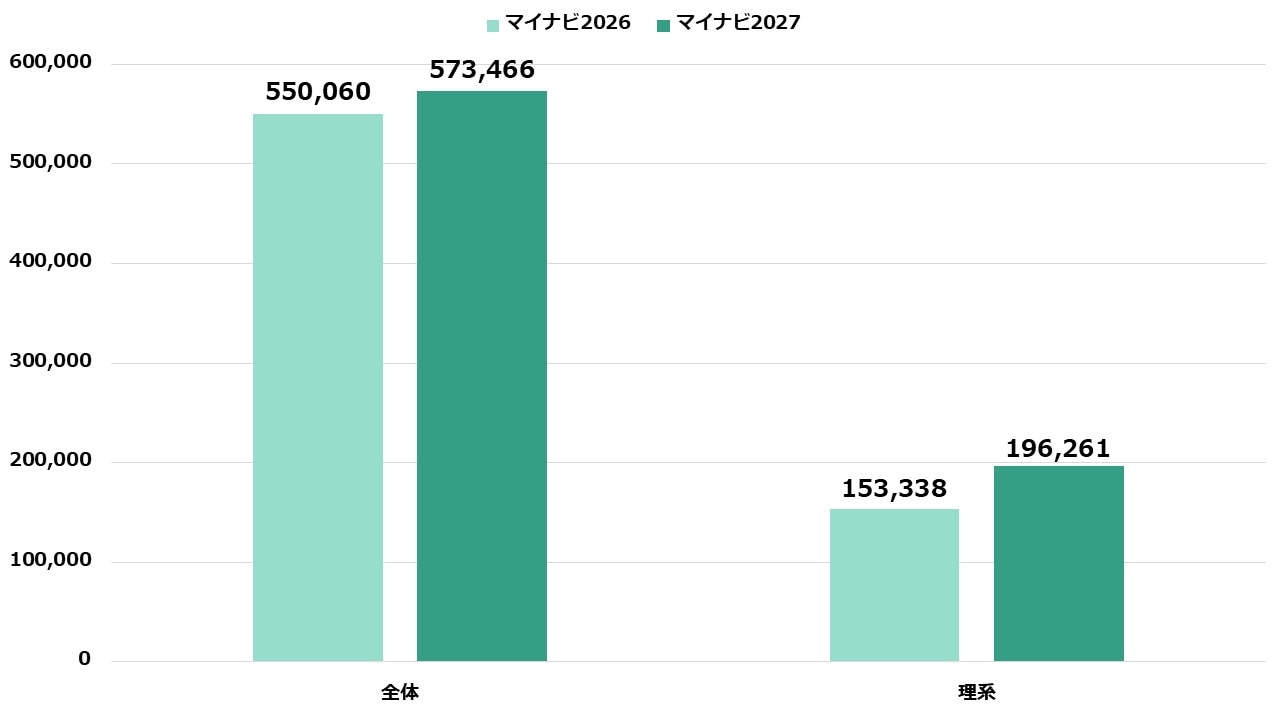Click the 500,000 y-axis label
1280x720 pixels.
(x=50, y=162)
